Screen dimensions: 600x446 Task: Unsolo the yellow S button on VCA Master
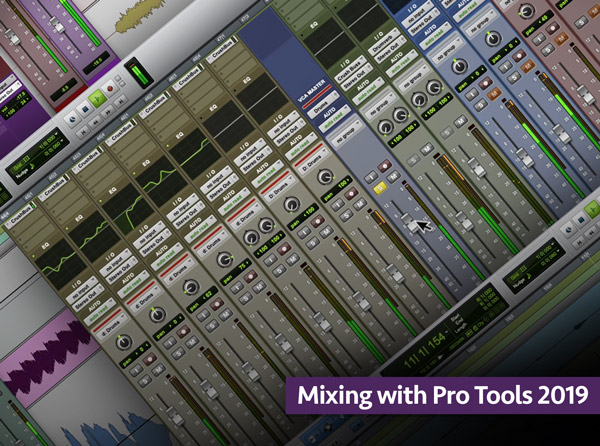coord(380,188)
